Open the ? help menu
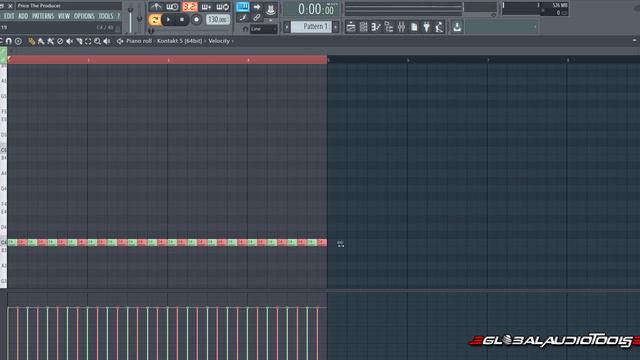 (118, 16)
